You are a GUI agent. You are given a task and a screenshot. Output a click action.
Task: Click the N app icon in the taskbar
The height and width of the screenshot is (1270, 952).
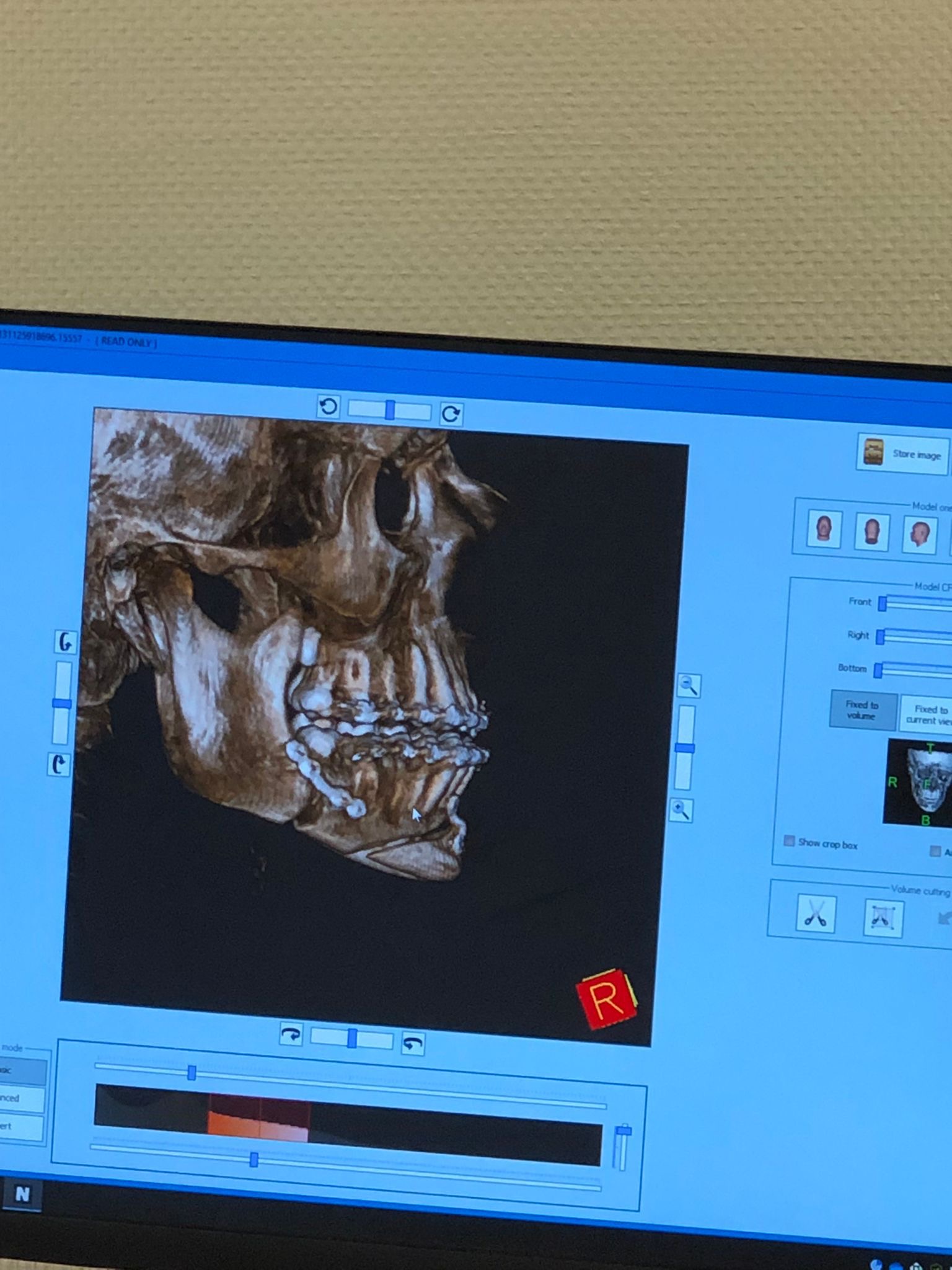(22, 1194)
